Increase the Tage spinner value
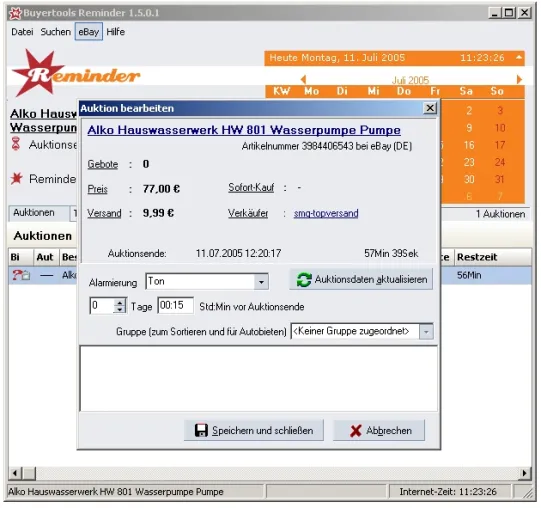Screen dimensions: 541x508 (120, 302)
